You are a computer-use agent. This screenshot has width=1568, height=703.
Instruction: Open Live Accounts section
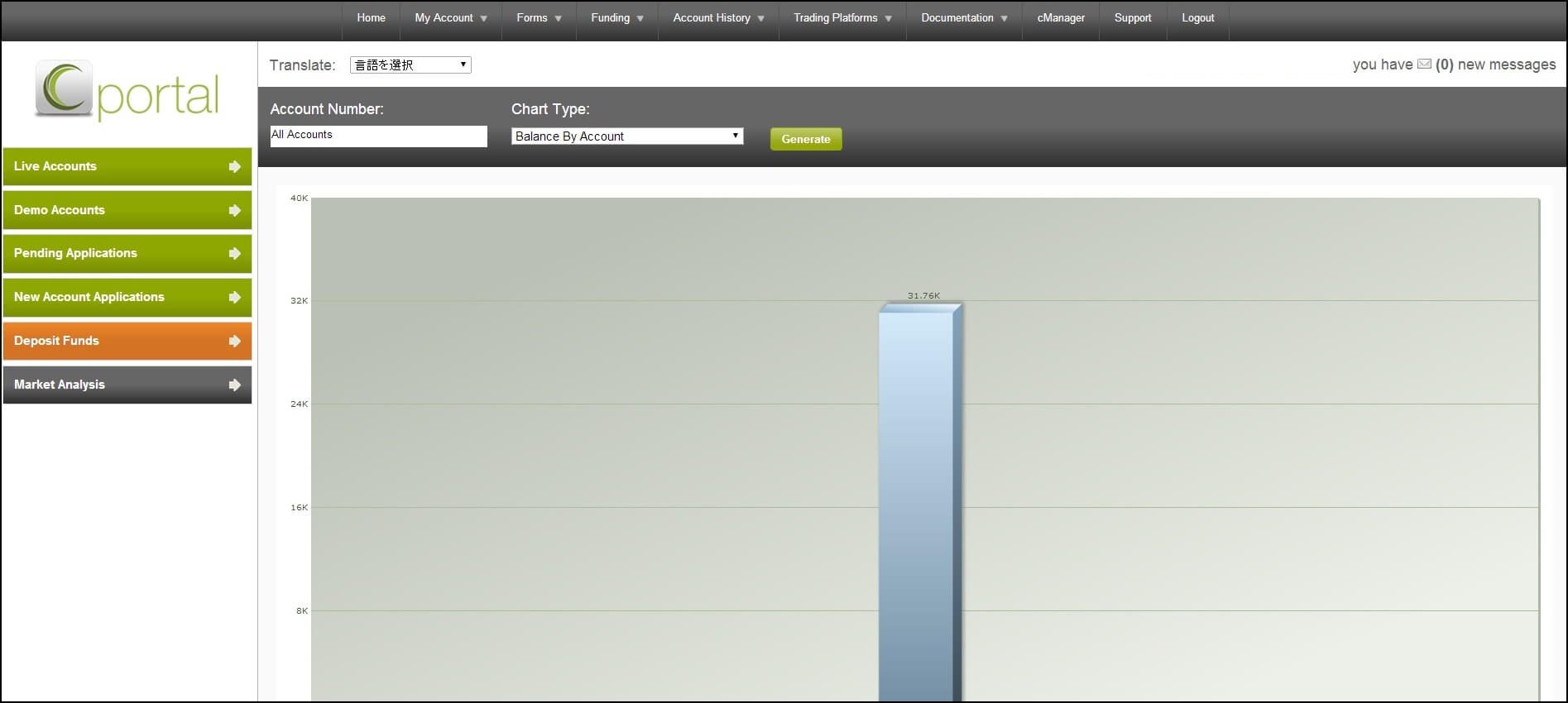tap(127, 166)
